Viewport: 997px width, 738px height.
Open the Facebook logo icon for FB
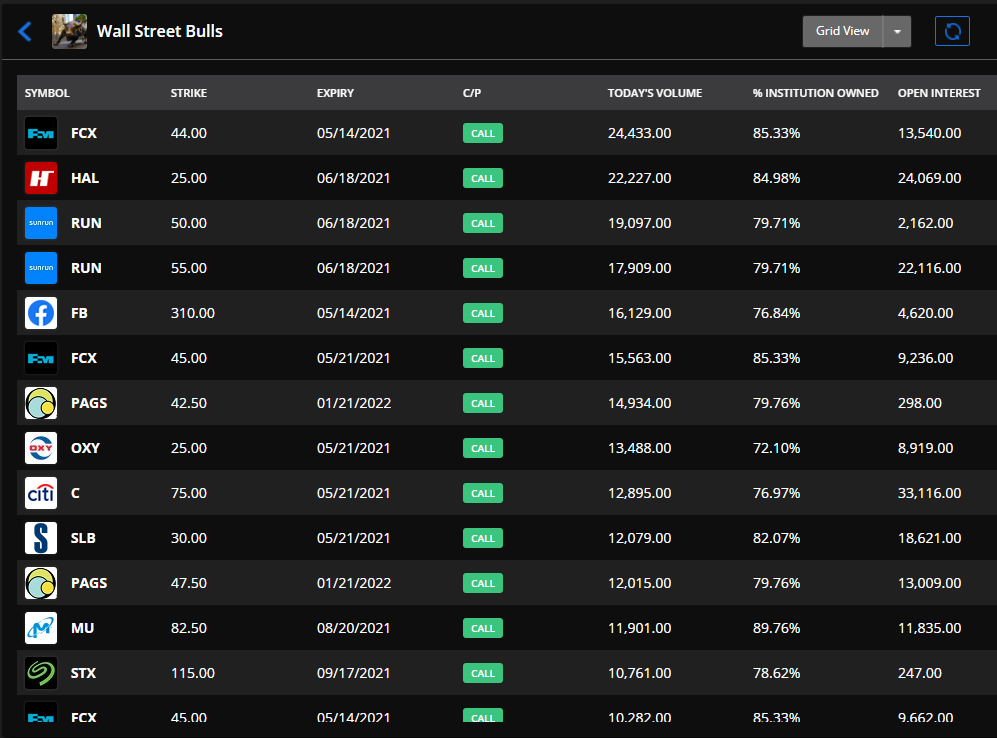click(x=41, y=313)
